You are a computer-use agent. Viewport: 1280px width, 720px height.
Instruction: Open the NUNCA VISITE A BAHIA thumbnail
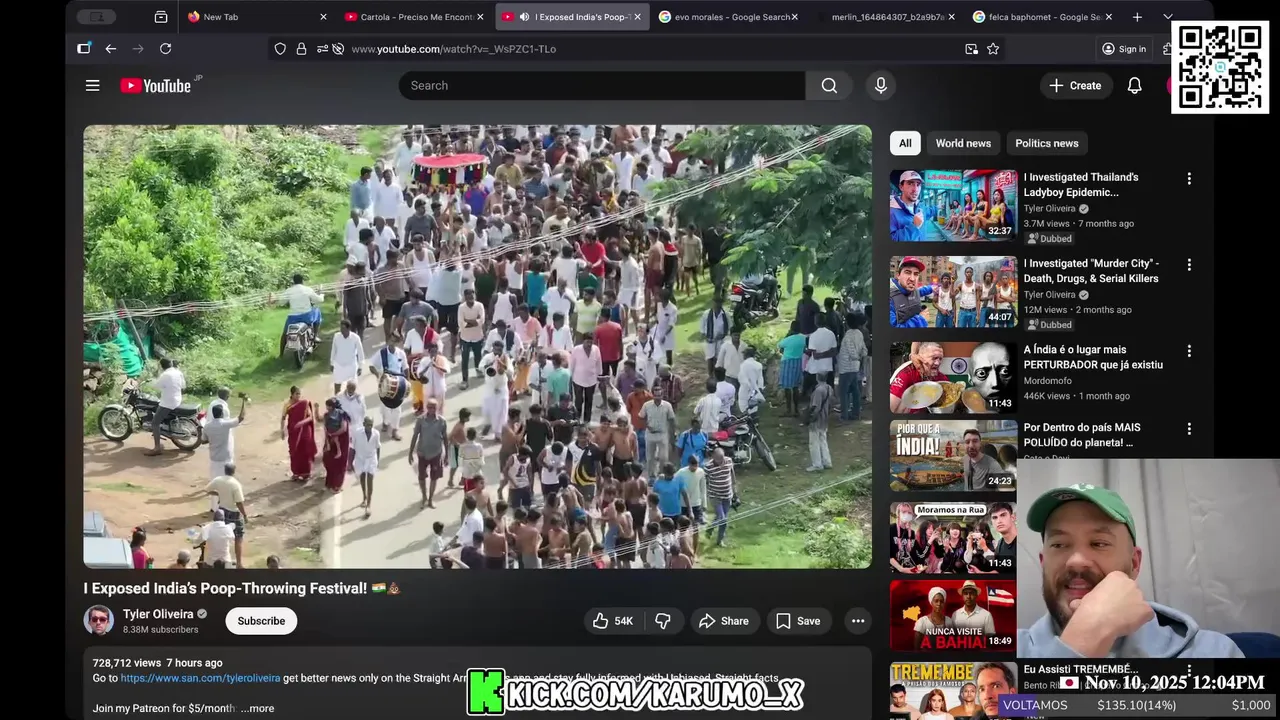[953, 615]
